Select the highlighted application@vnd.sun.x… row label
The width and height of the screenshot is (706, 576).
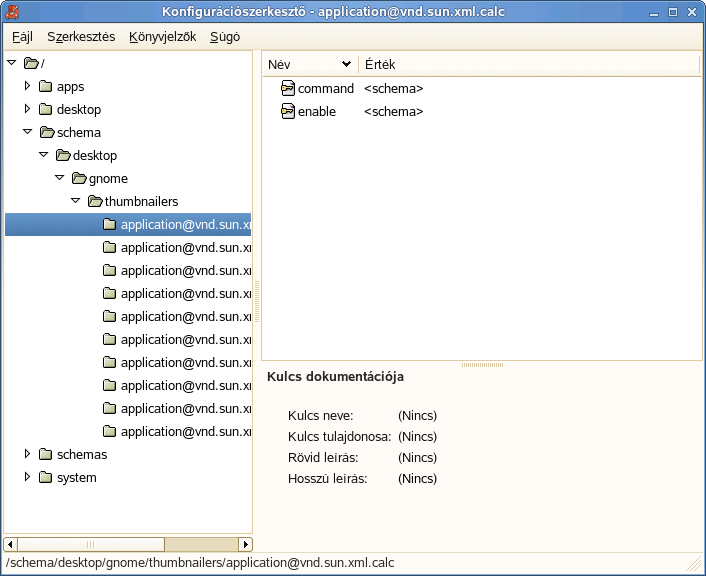click(186, 224)
